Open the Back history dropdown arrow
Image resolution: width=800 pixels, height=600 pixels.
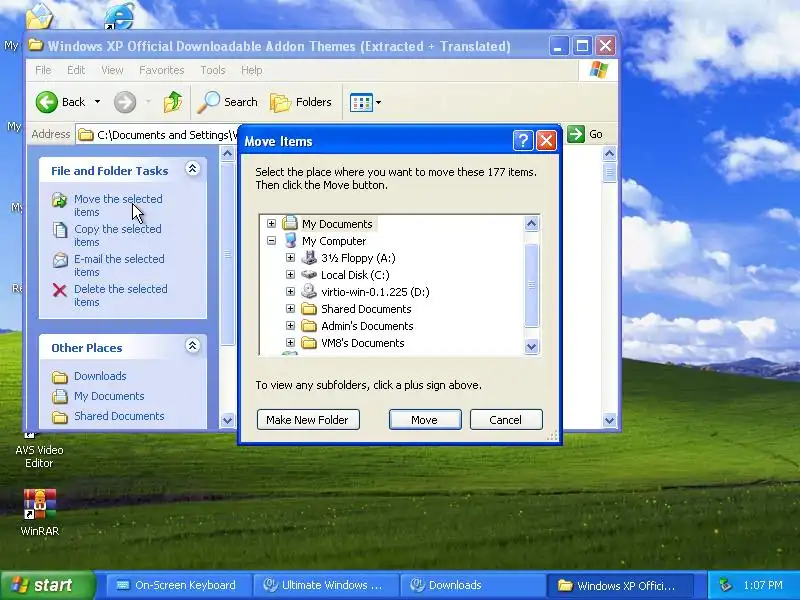[97, 102]
